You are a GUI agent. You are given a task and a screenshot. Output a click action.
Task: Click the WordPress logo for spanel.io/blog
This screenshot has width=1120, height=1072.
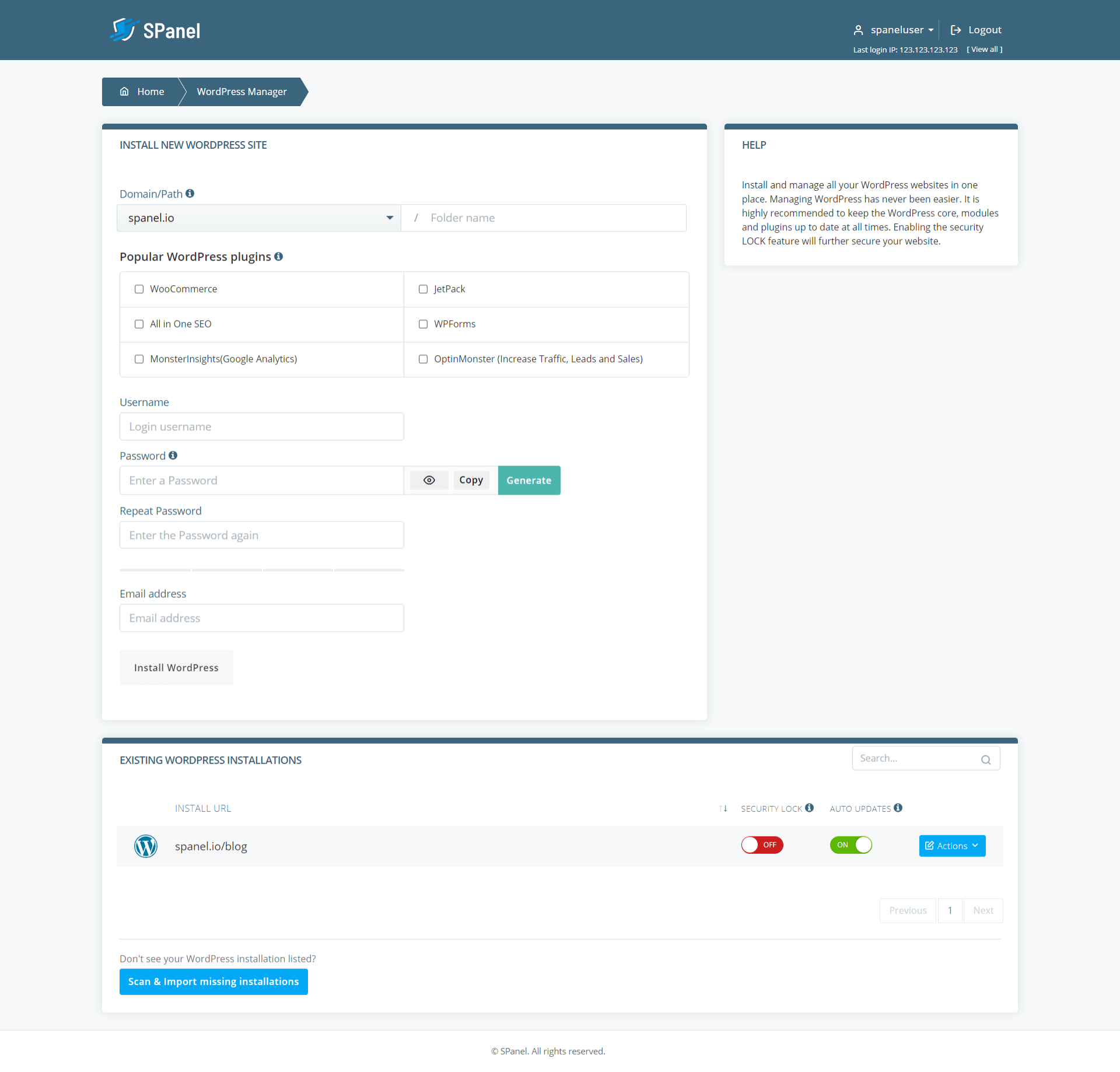click(x=146, y=846)
